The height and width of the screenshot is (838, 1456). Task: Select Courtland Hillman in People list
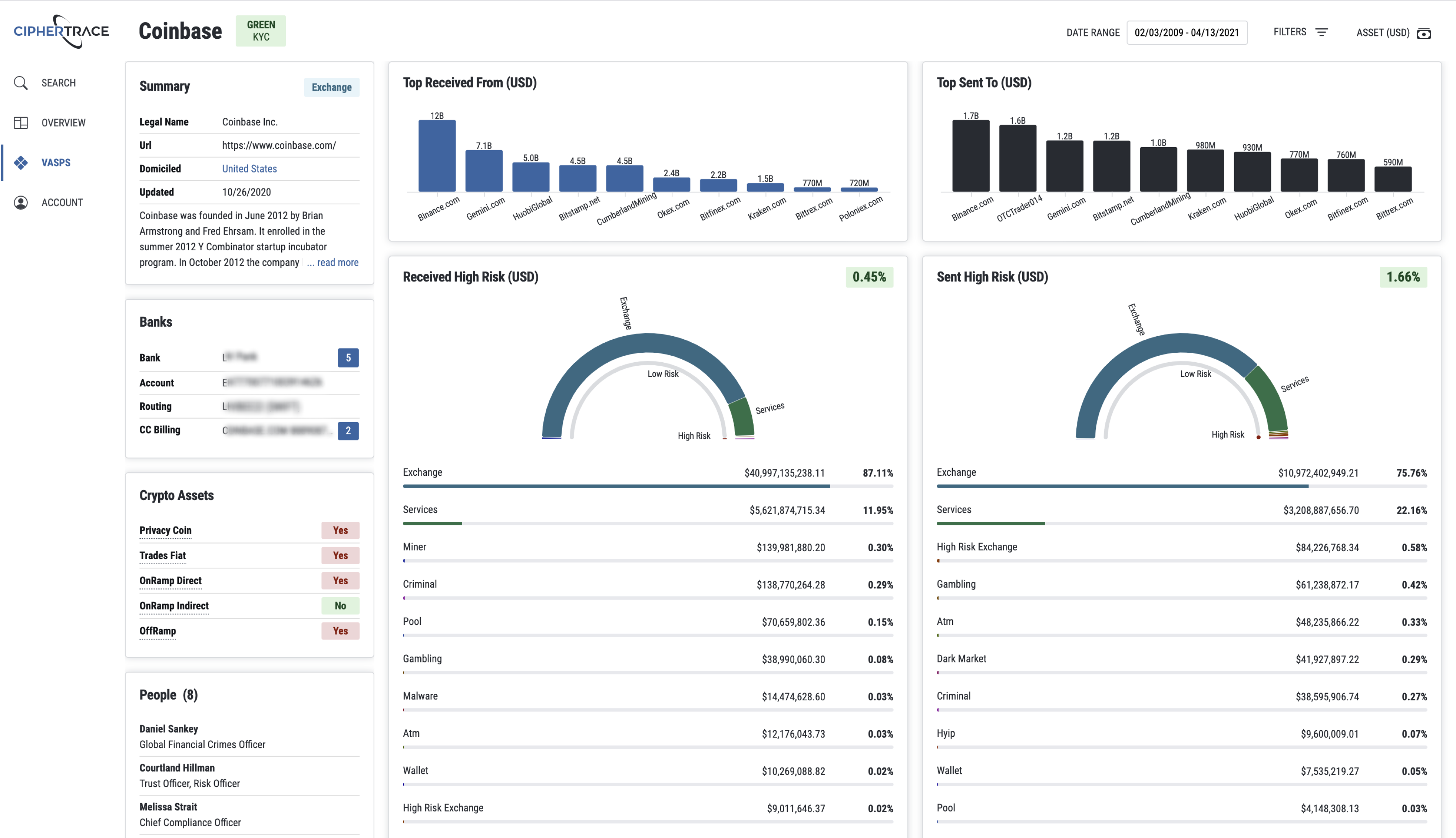click(249, 776)
